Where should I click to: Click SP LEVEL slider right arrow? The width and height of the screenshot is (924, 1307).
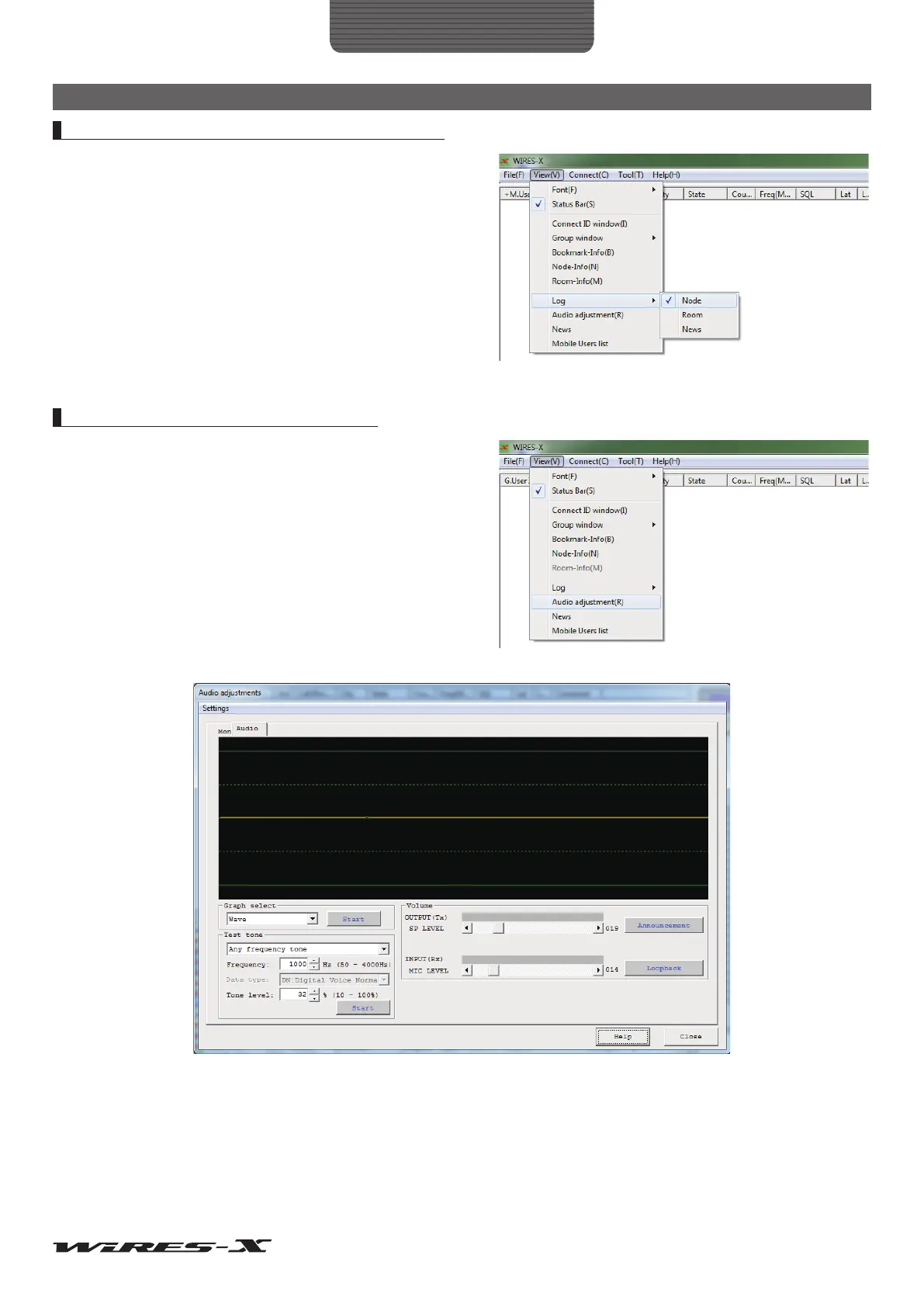coord(598,928)
